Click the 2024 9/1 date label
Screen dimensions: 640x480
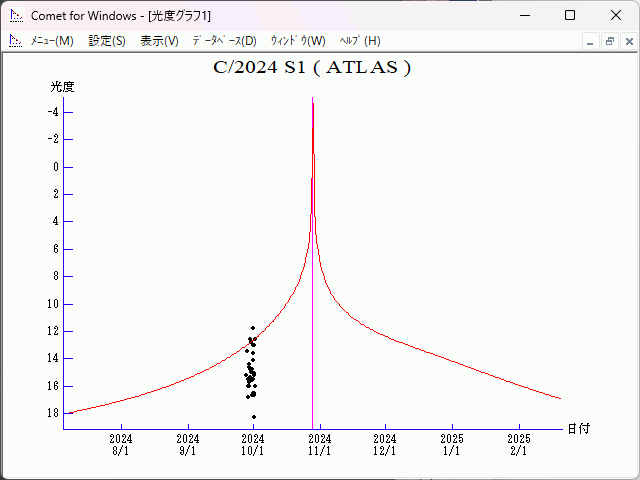pyautogui.click(x=188, y=444)
